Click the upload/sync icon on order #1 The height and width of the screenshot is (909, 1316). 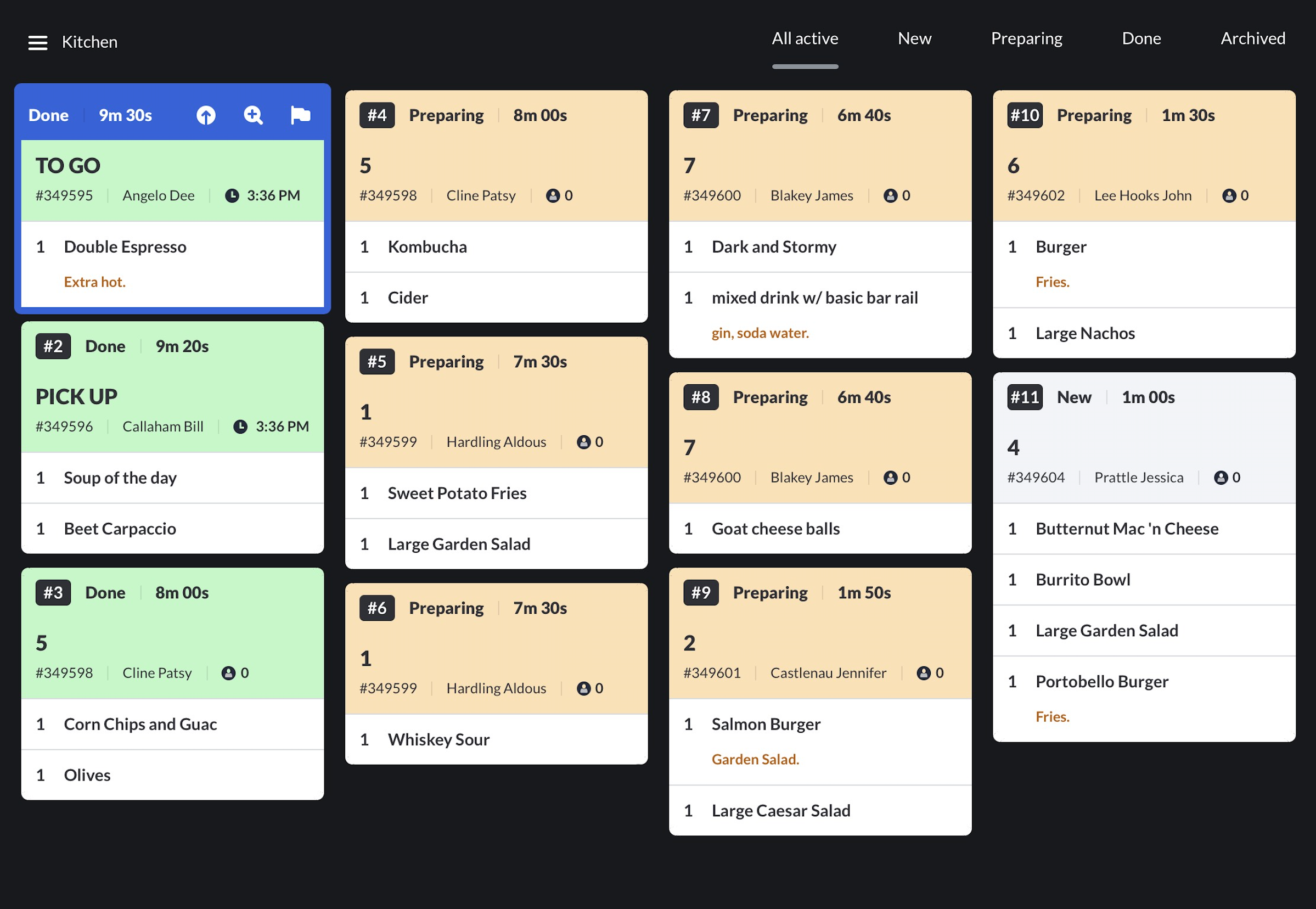point(206,114)
